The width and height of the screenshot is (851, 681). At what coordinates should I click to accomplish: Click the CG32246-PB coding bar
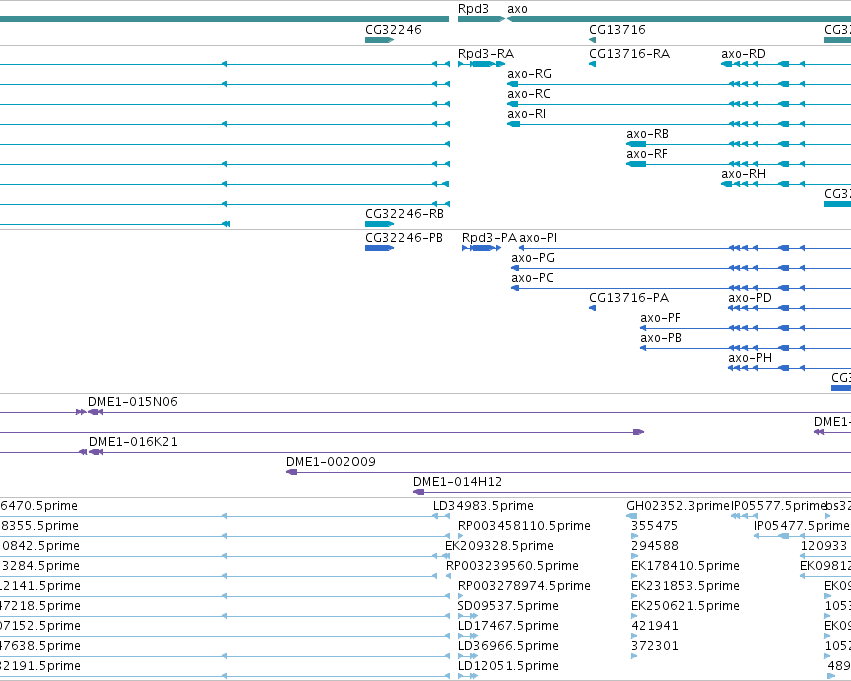[379, 248]
